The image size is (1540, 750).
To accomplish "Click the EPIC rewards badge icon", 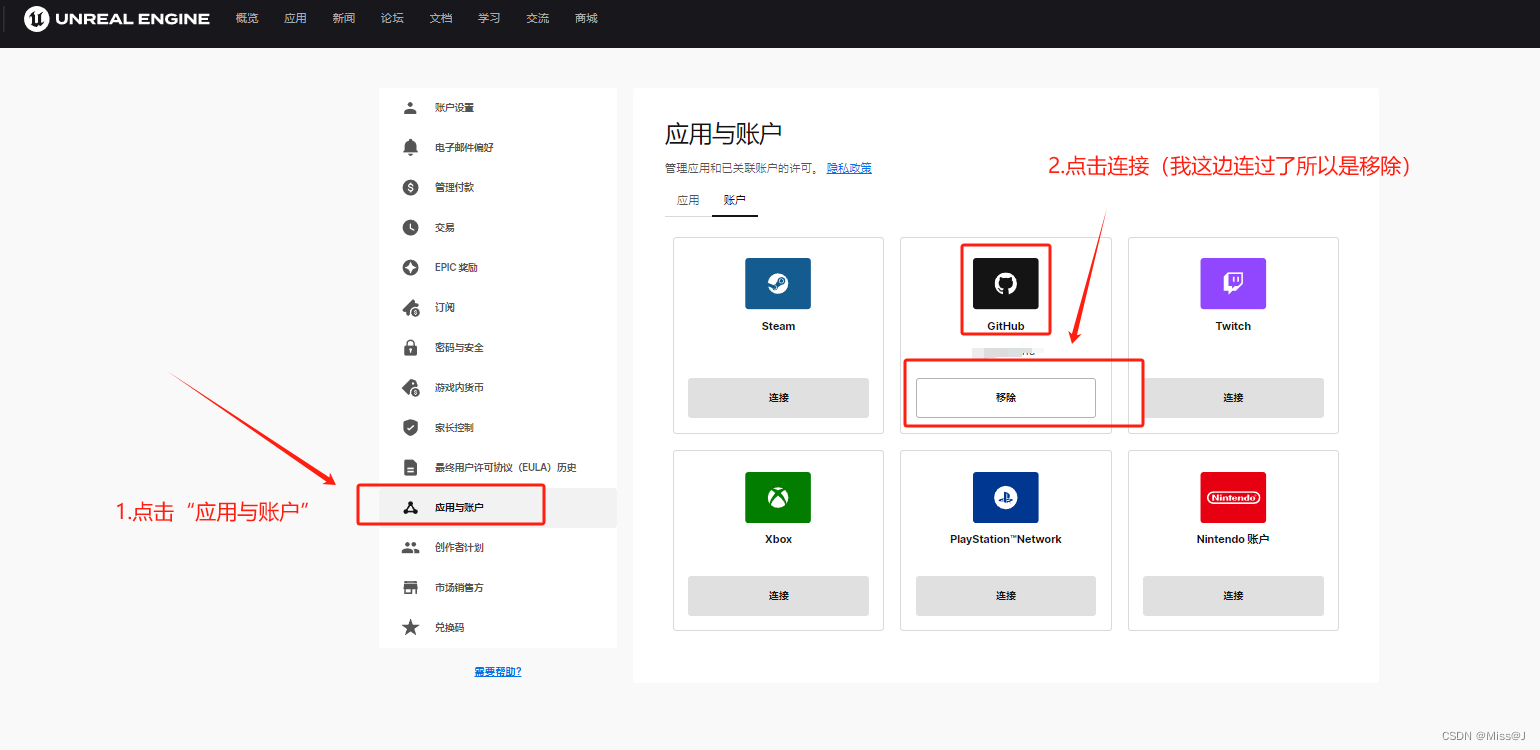I will coord(410,267).
